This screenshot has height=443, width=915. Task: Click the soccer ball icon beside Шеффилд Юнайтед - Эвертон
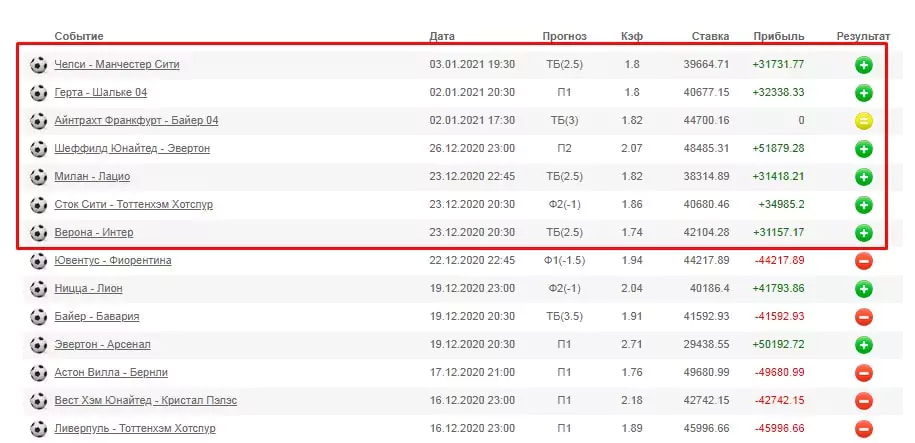(x=39, y=149)
